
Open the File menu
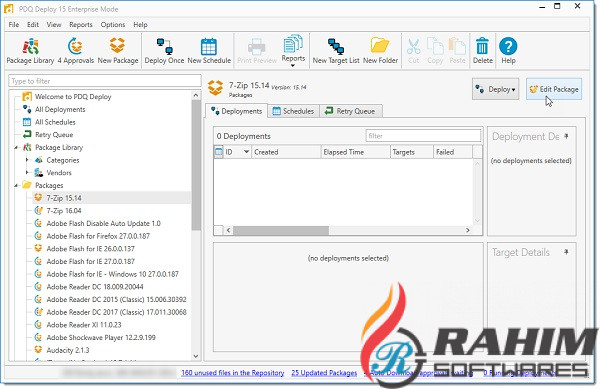click(14, 24)
